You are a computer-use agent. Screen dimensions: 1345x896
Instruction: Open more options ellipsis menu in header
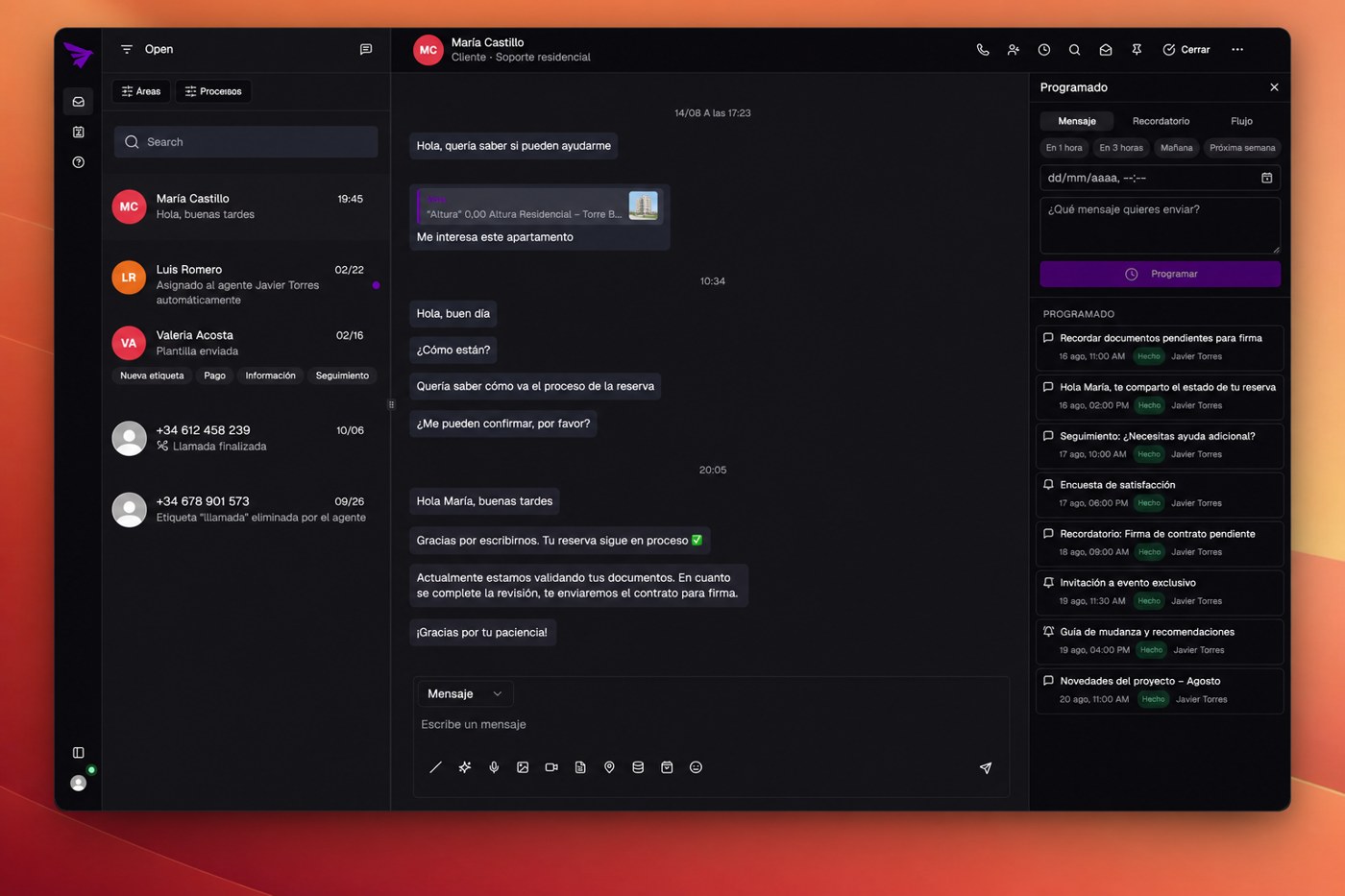(1237, 50)
